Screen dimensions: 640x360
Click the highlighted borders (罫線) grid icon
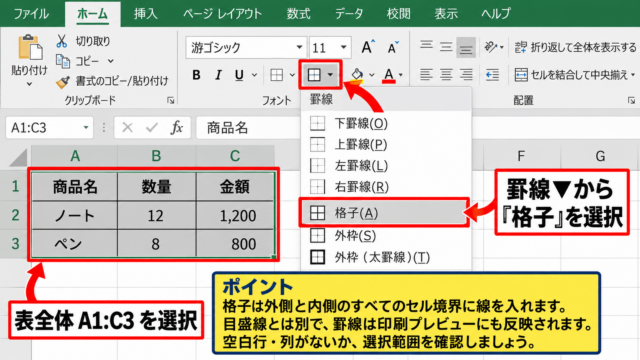point(314,75)
